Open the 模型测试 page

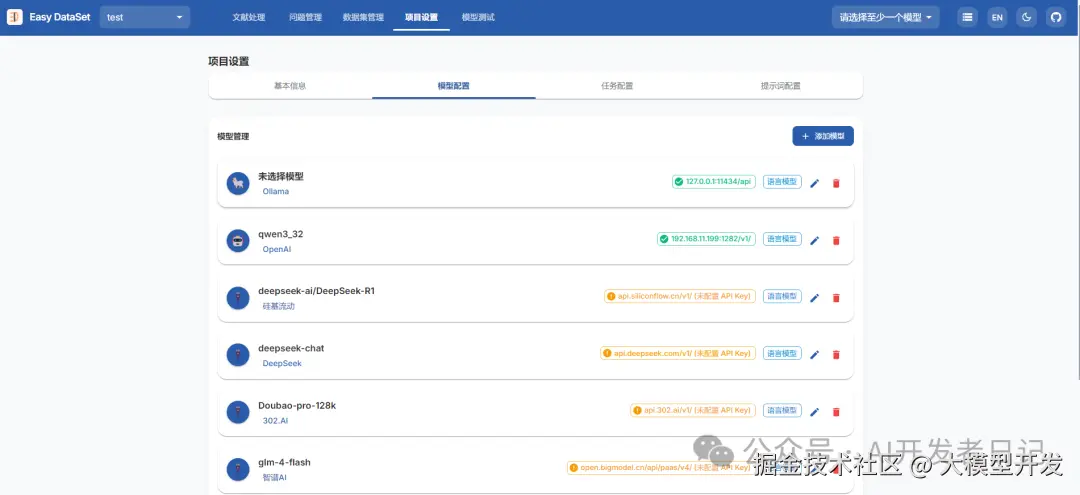coord(477,17)
